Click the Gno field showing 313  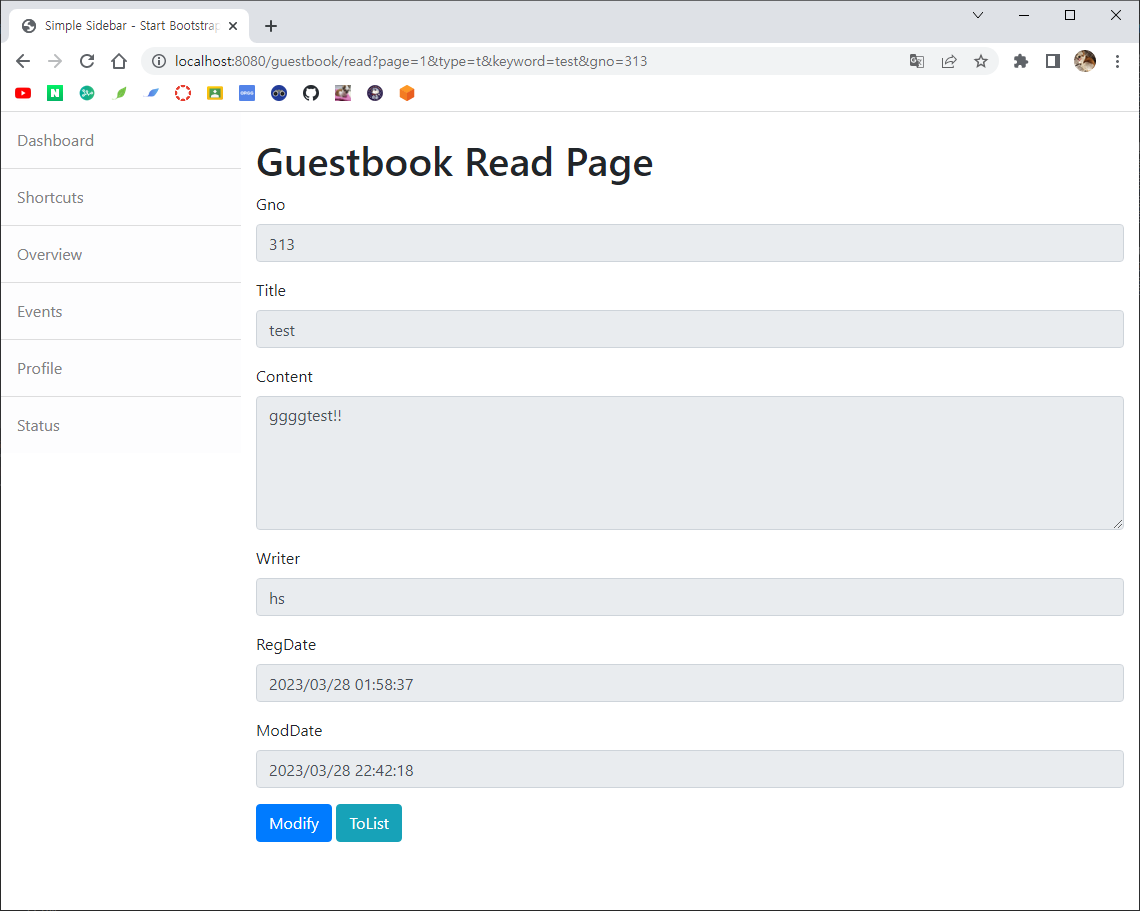click(x=689, y=244)
